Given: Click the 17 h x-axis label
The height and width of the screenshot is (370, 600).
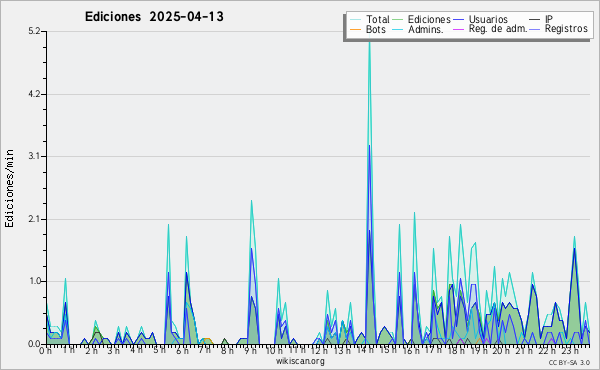Looking at the screenshot, I should (433, 350).
